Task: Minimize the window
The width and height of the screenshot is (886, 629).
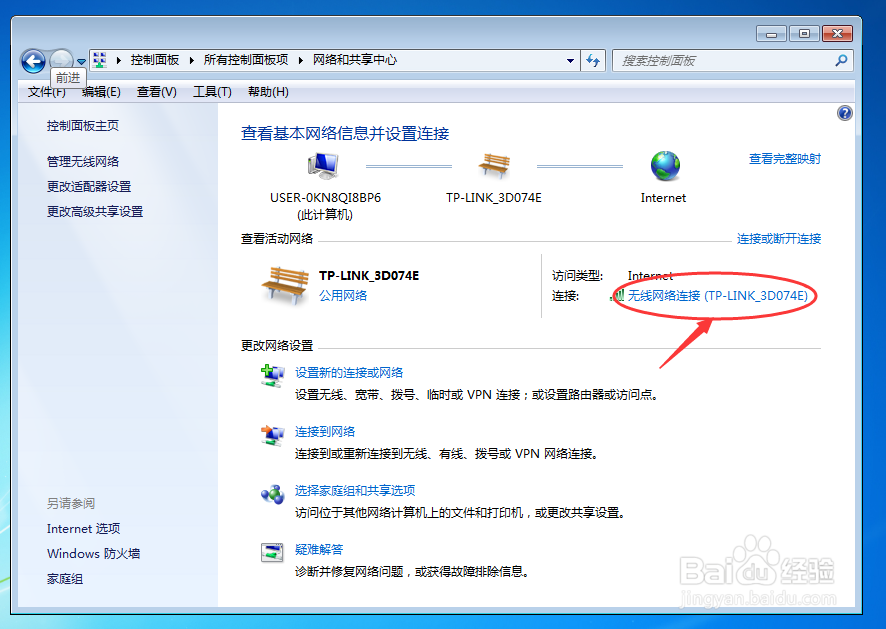Action: pos(771,34)
